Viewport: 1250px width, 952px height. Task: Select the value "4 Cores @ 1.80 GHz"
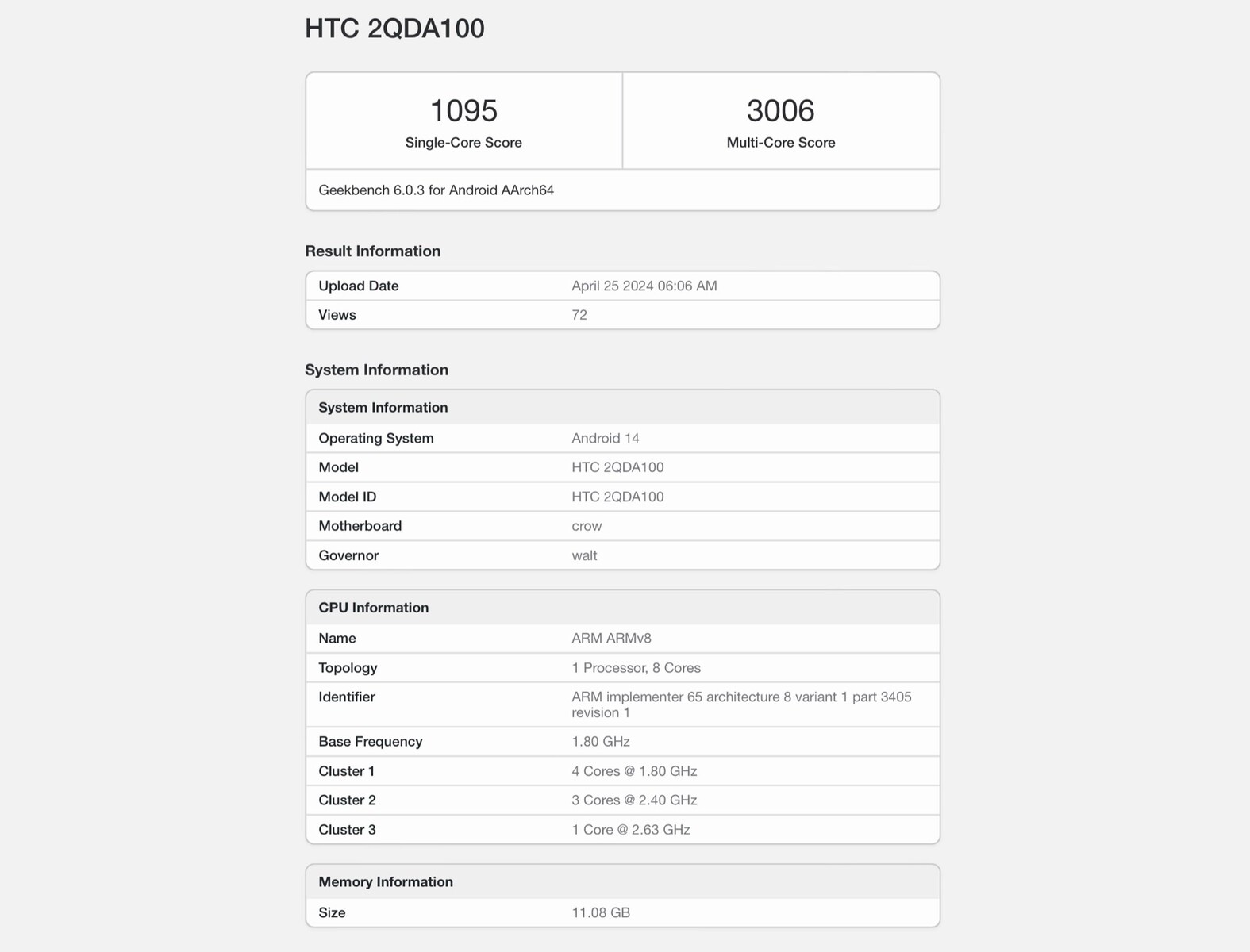click(635, 771)
